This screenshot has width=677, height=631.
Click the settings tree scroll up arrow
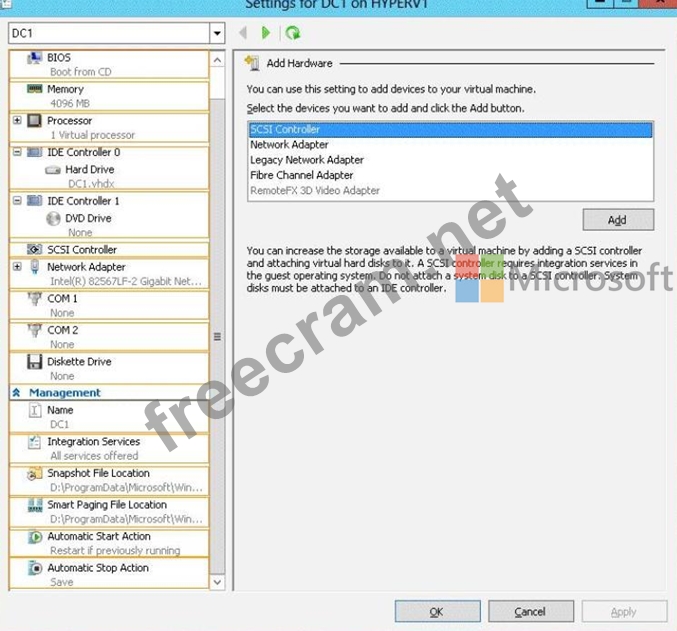click(x=217, y=60)
